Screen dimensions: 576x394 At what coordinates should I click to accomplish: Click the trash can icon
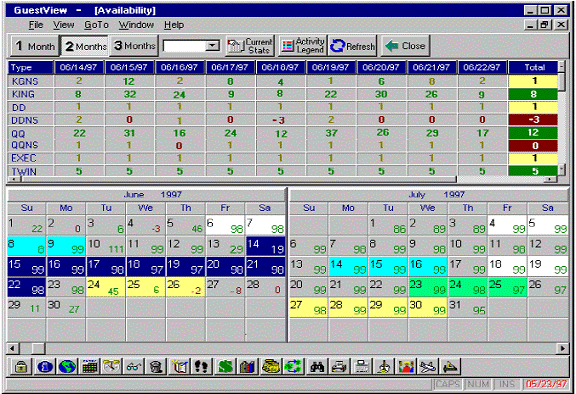(x=156, y=366)
